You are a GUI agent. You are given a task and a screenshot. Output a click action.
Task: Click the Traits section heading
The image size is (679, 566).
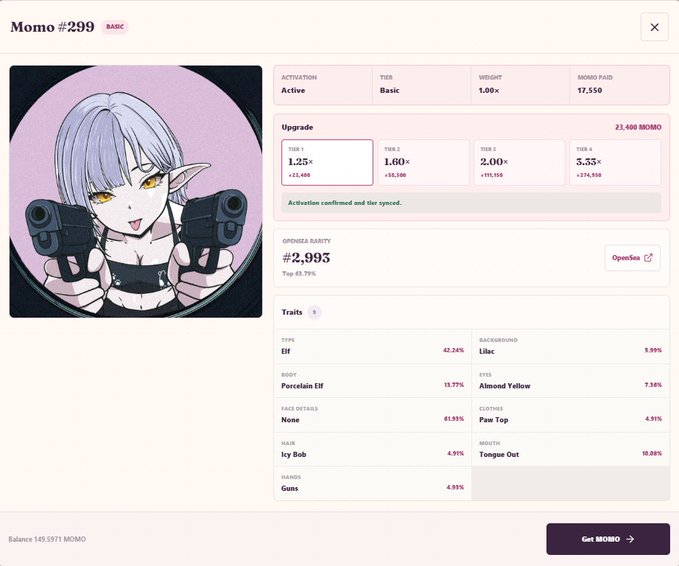(292, 312)
